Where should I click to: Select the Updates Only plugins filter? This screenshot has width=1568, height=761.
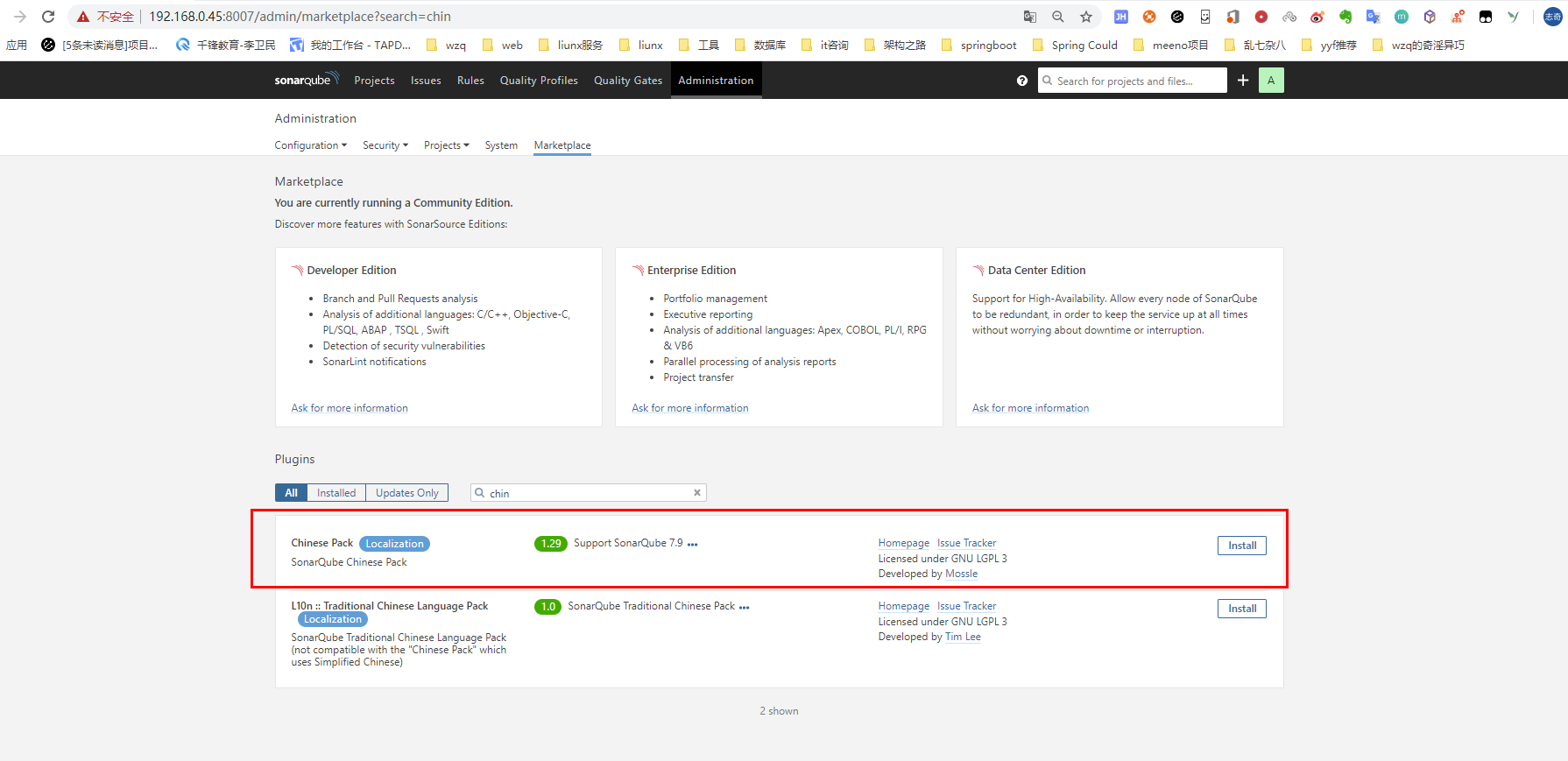(407, 493)
